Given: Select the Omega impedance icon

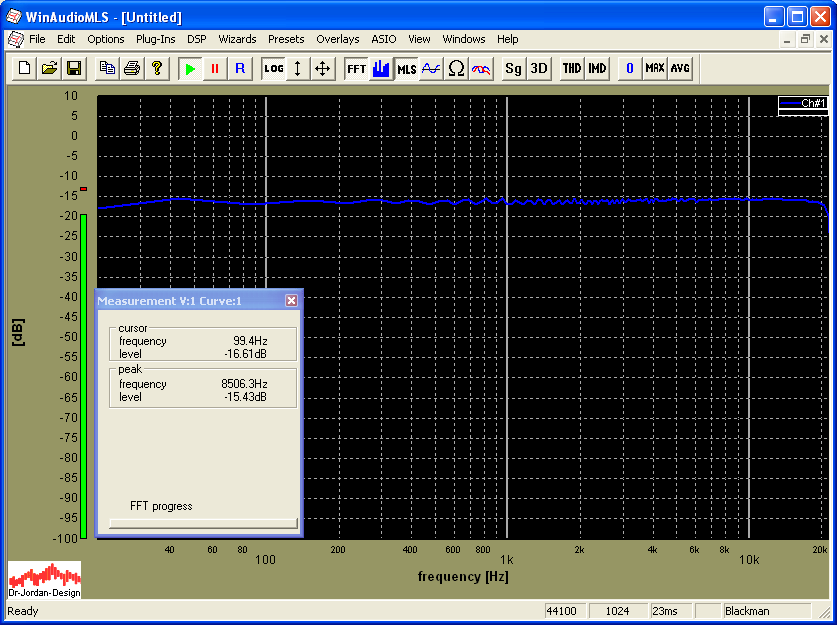Looking at the screenshot, I should pos(456,68).
